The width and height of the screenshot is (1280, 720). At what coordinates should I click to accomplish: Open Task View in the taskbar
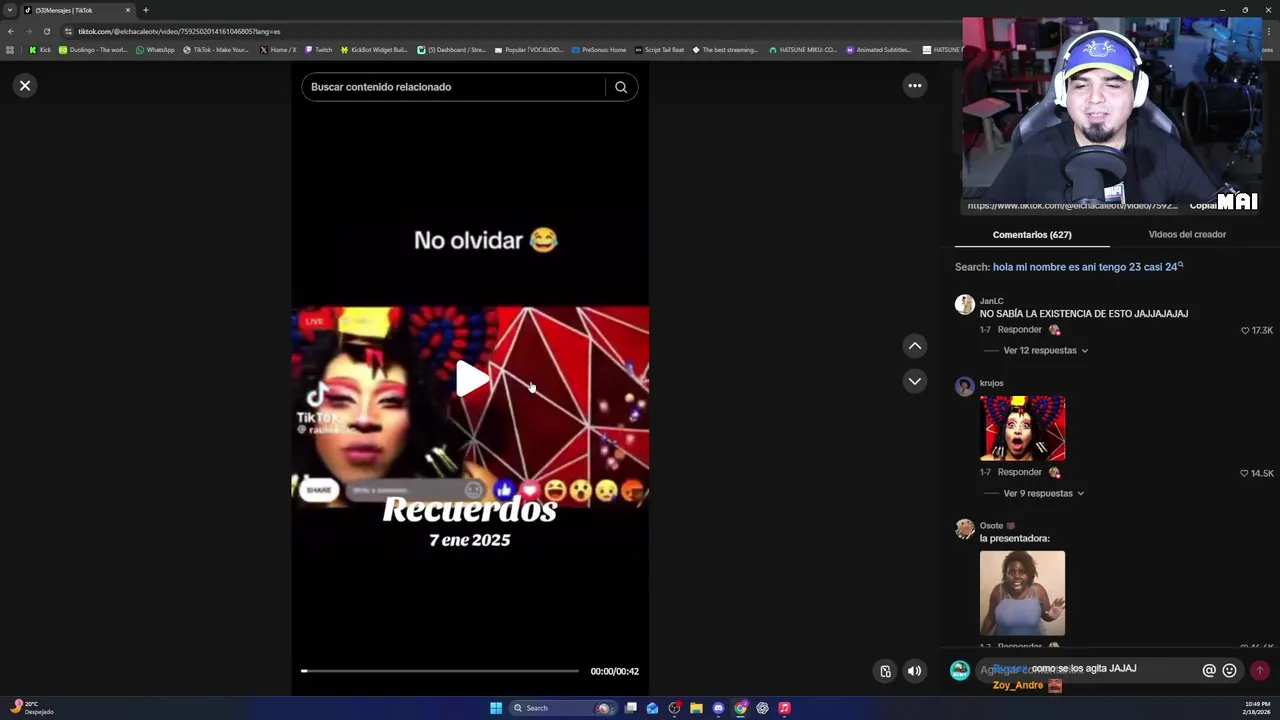(631, 708)
